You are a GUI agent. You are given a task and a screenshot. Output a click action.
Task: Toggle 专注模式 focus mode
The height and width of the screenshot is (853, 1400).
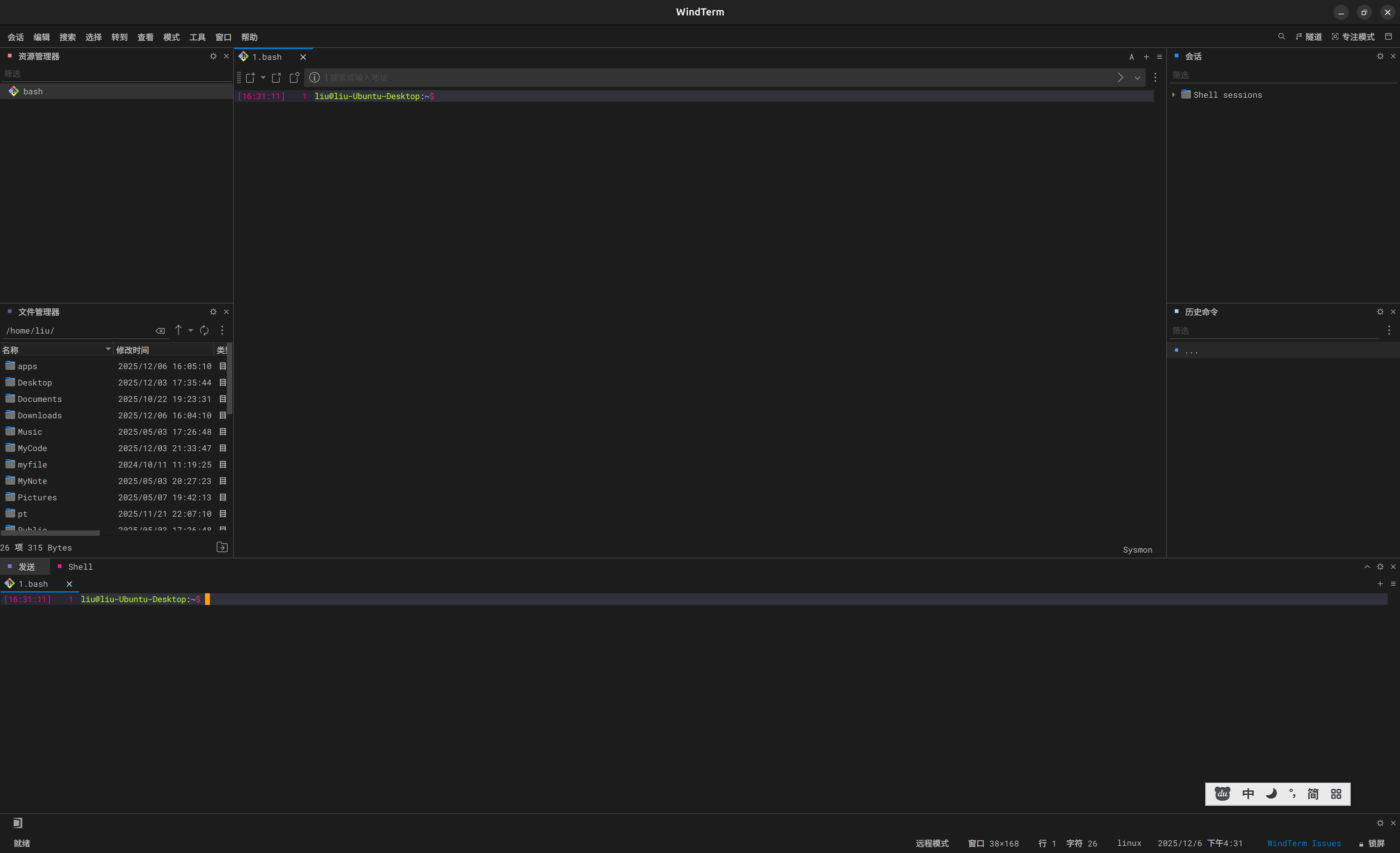click(1354, 37)
